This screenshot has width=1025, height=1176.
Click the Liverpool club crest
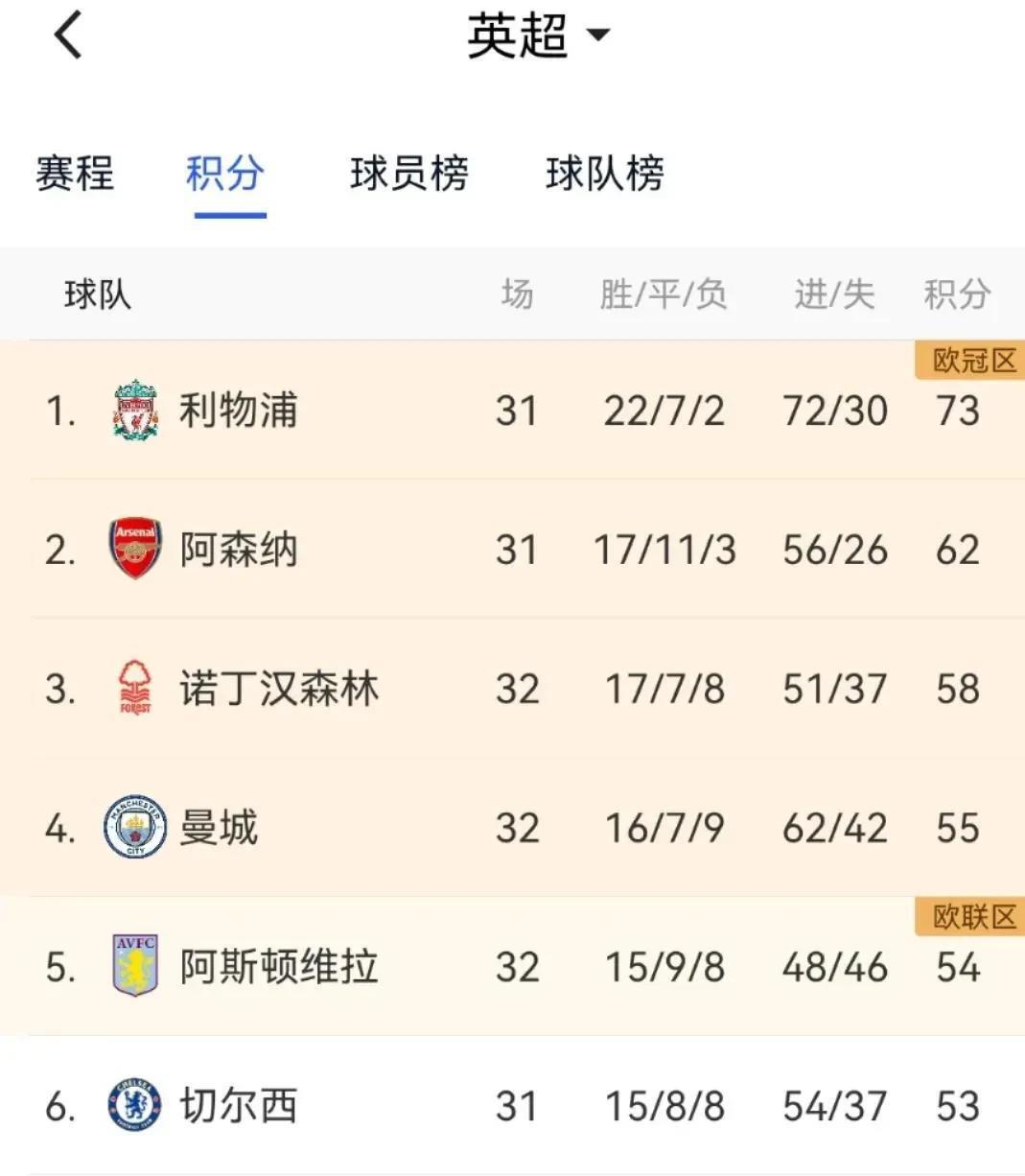pyautogui.click(x=135, y=411)
